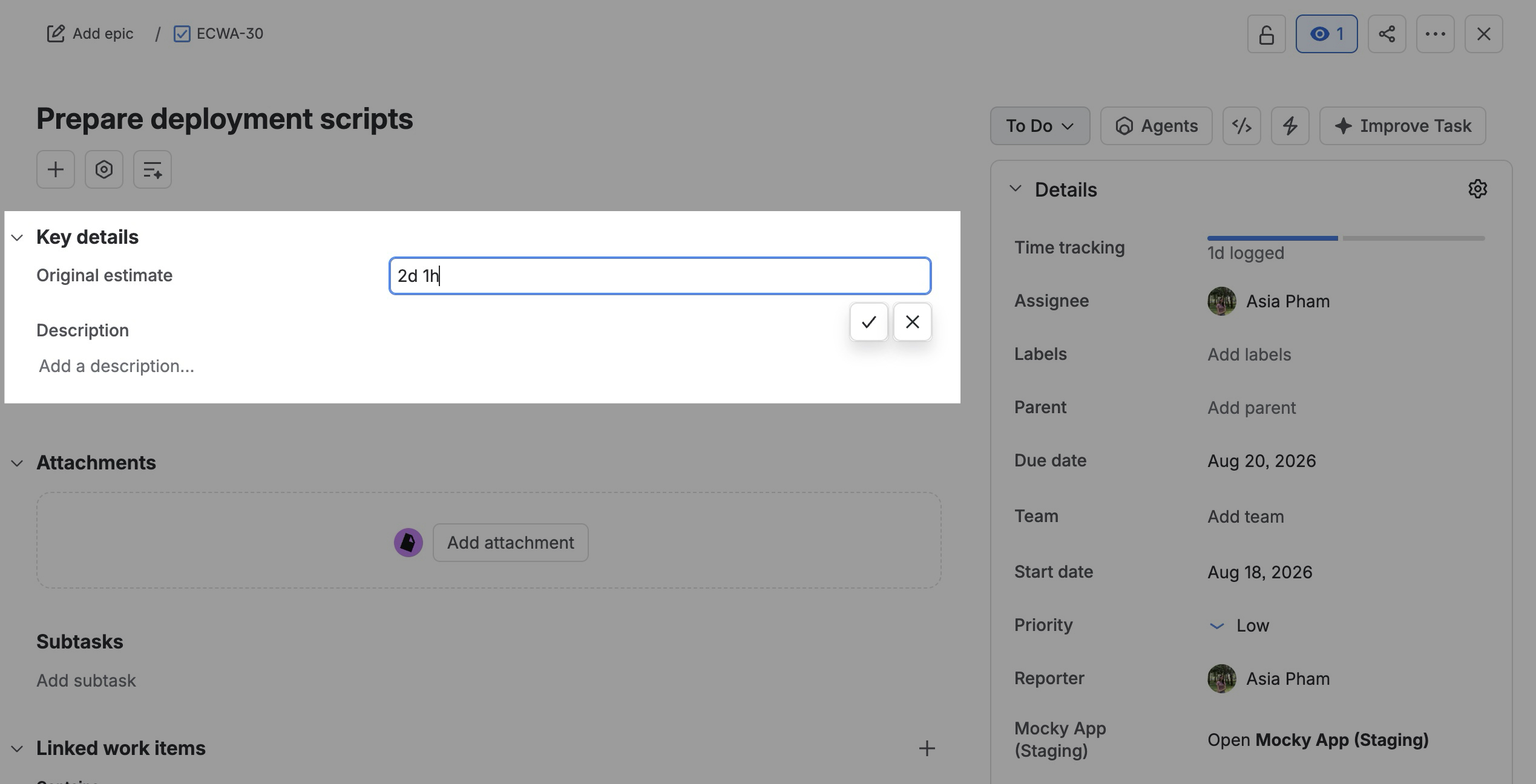Click Add parent field
The width and height of the screenshot is (1536, 784).
pyautogui.click(x=1252, y=408)
